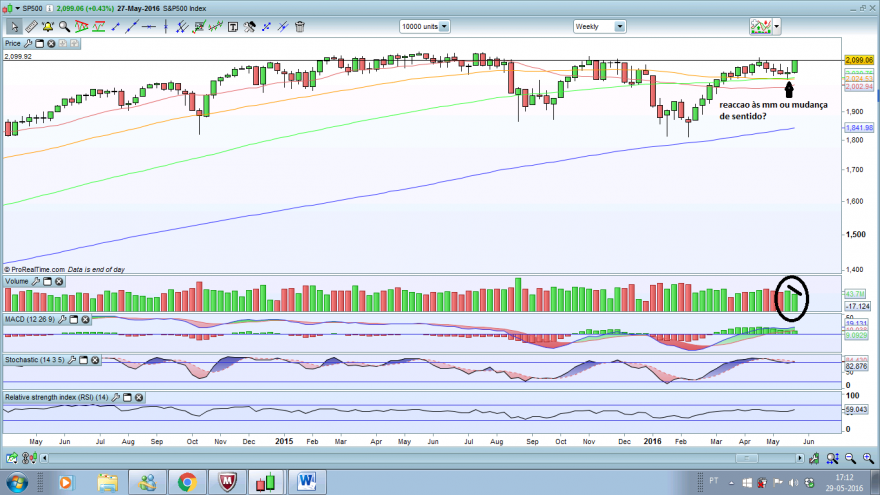Open Google Chrome from the taskbar
This screenshot has height=495, width=880.
tap(187, 482)
